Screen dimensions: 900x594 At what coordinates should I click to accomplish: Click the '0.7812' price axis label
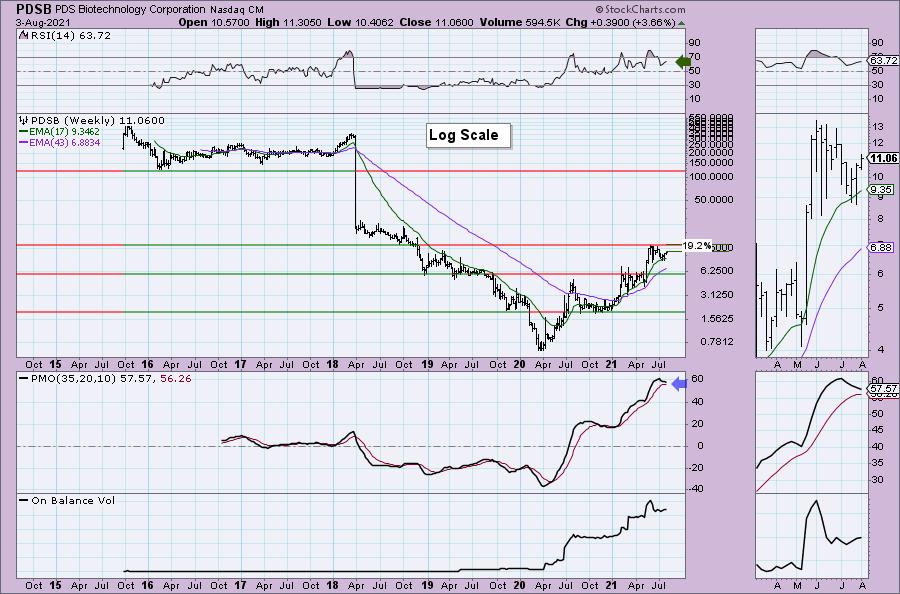[715, 342]
